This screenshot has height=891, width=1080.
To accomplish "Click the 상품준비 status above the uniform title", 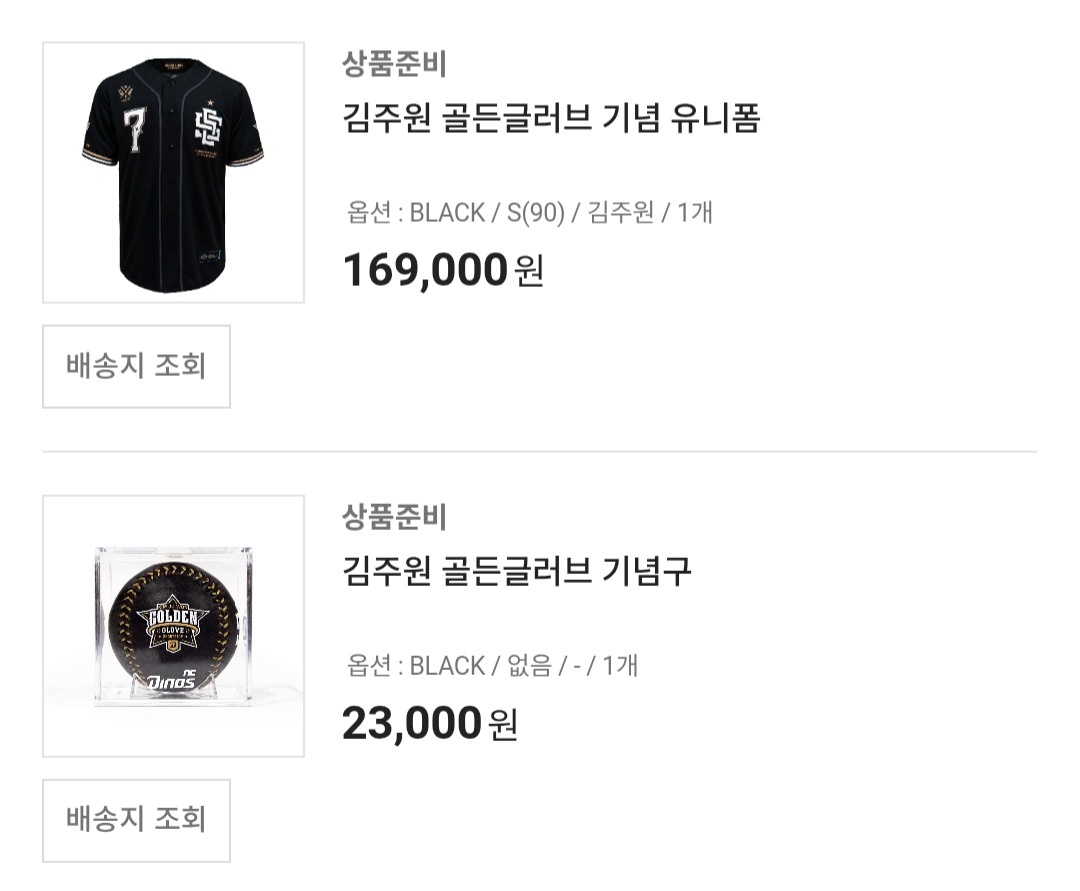I will 394,64.
